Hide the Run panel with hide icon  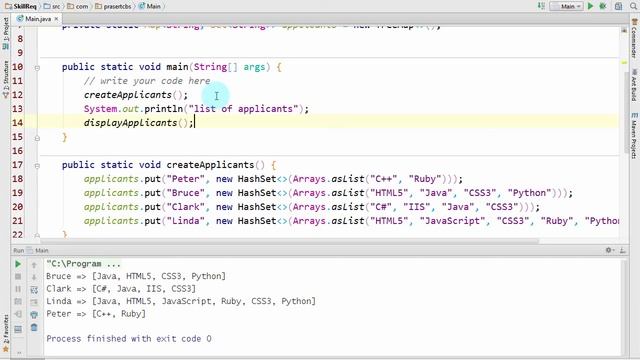[622, 250]
